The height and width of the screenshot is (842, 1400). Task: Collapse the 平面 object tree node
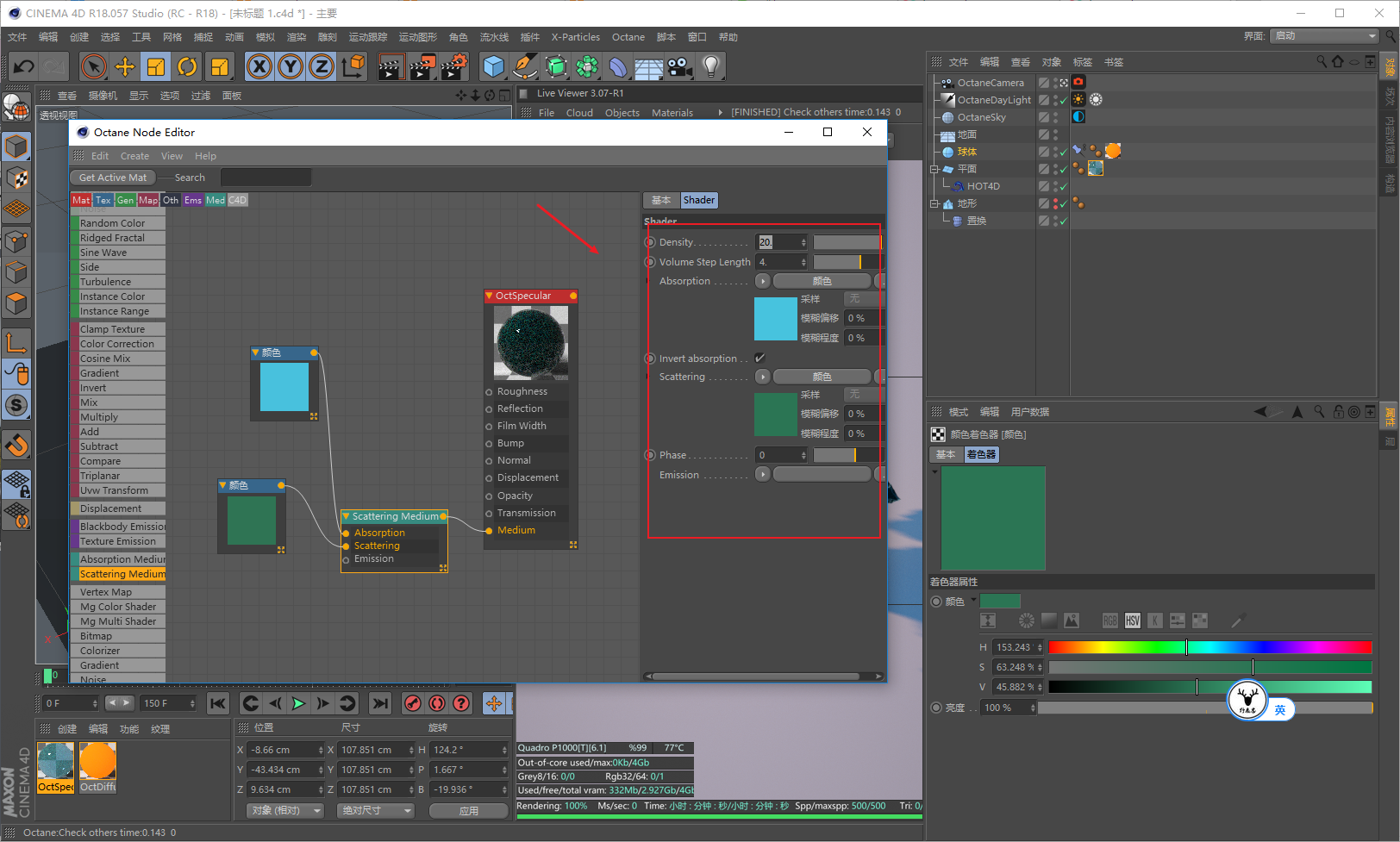(x=934, y=169)
